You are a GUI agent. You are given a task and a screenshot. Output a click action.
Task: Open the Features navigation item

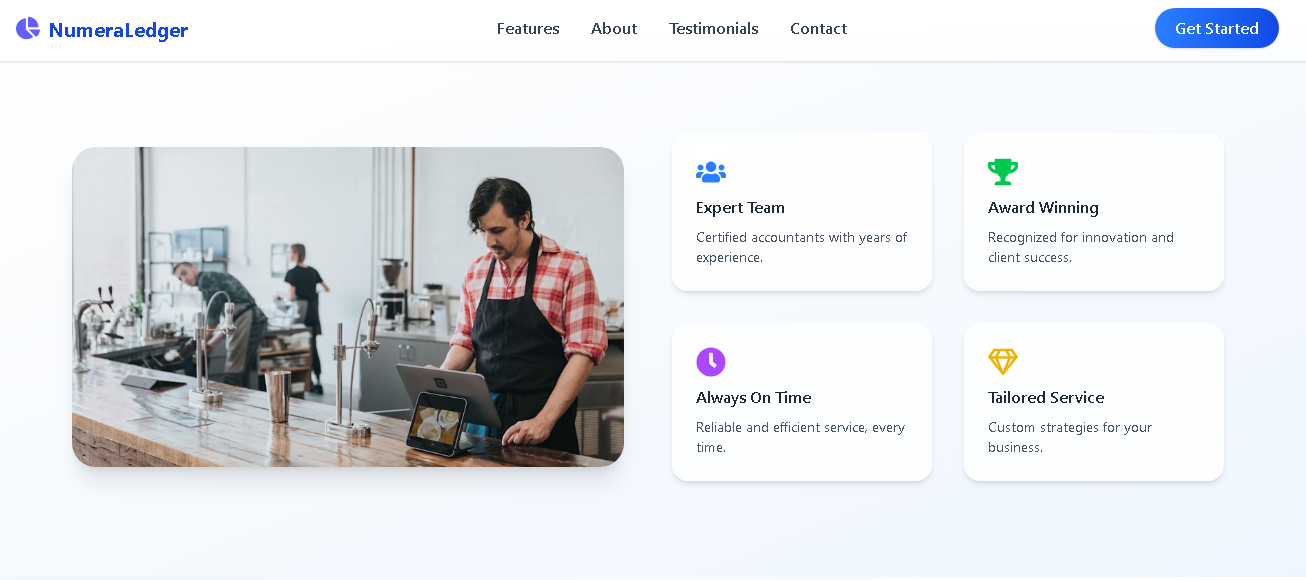pos(528,29)
